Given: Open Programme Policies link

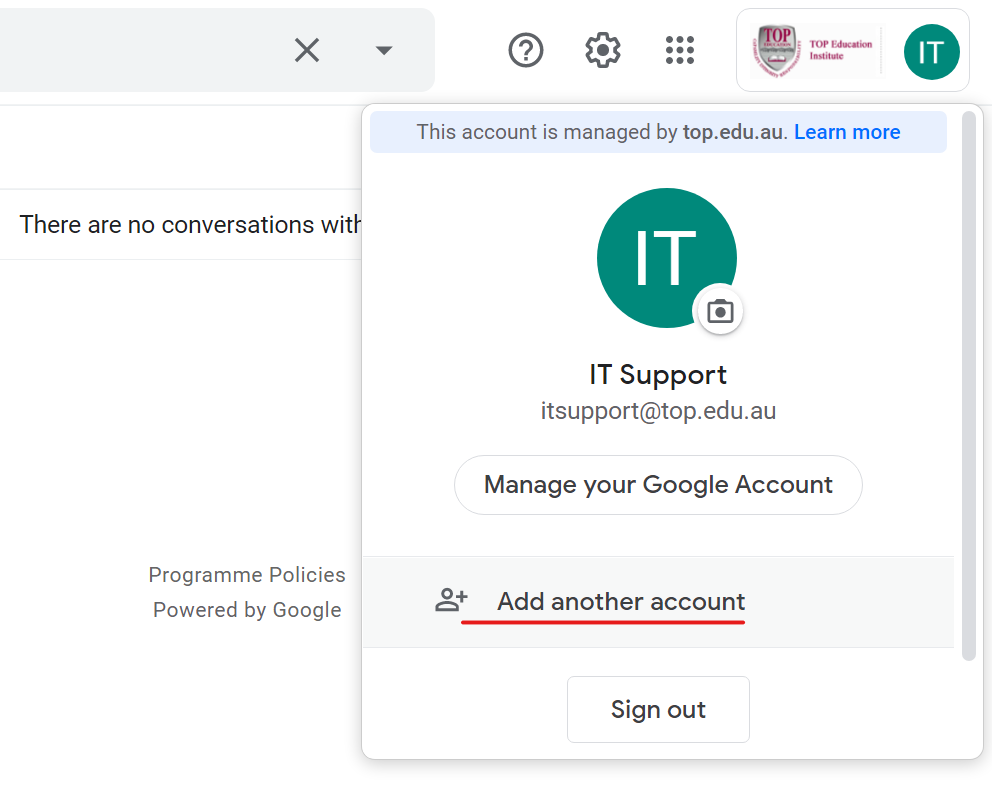Looking at the screenshot, I should [247, 574].
